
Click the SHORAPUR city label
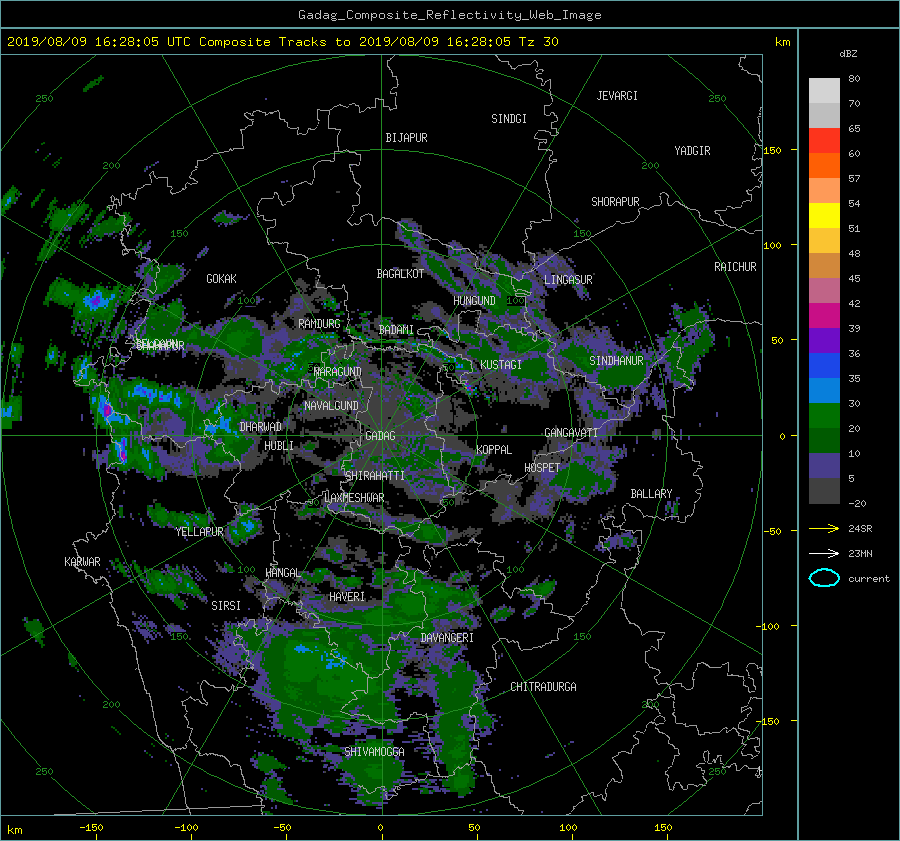pos(615,202)
